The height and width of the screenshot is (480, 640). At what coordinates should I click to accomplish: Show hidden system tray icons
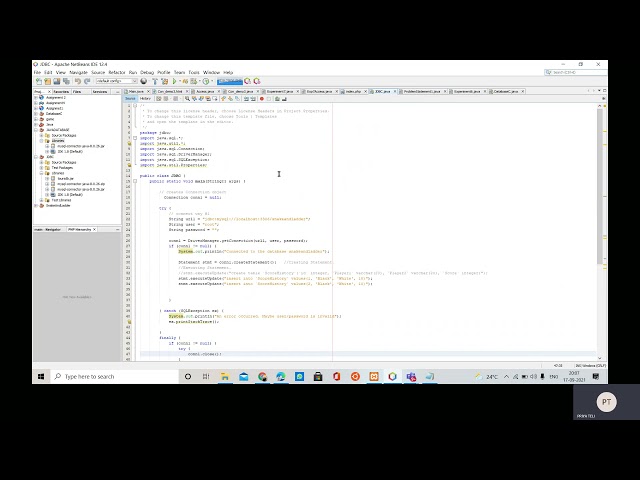(507, 376)
